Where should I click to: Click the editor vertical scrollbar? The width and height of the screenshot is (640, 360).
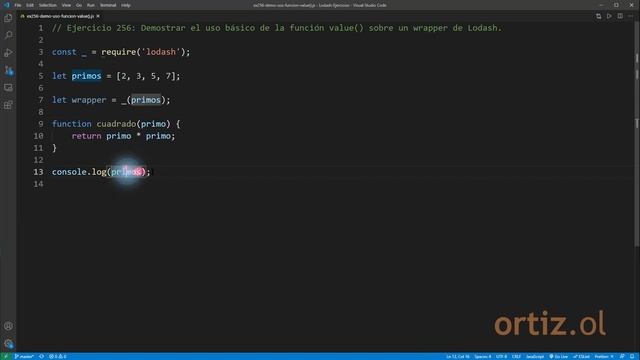pos(637,135)
